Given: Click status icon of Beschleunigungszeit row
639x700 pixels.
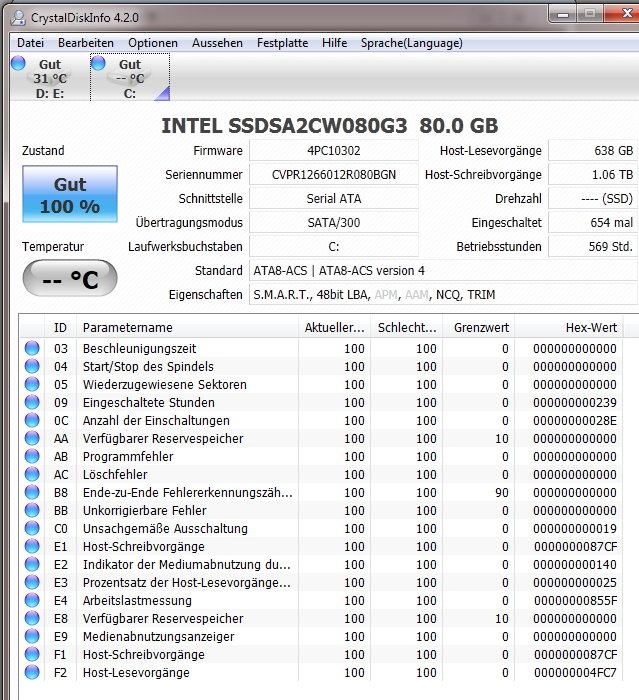Looking at the screenshot, I should [x=32, y=348].
